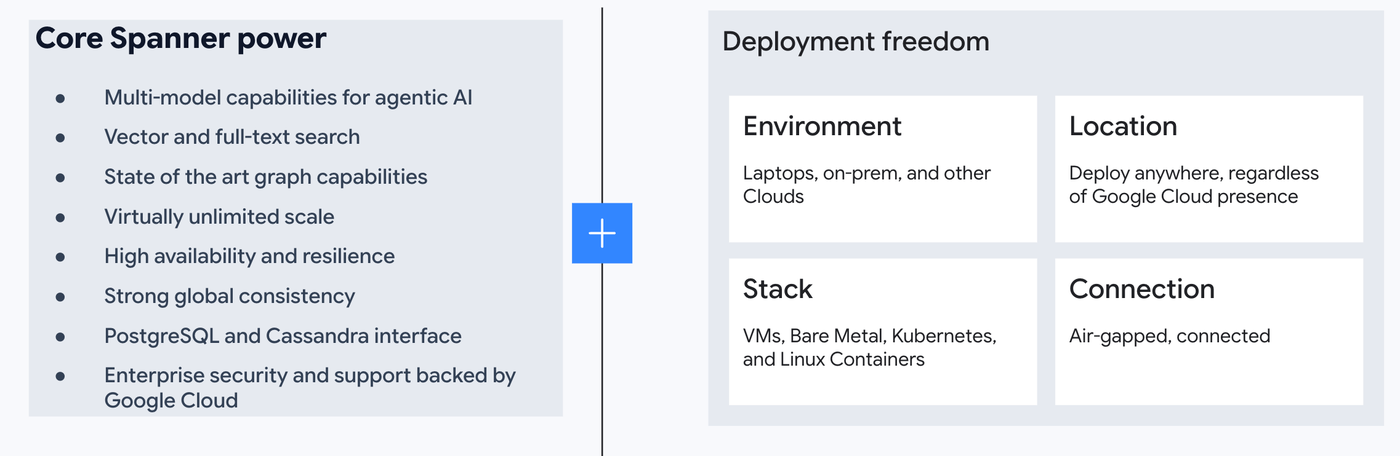
Task: Click the 'Connection' card heading
Action: click(1142, 289)
